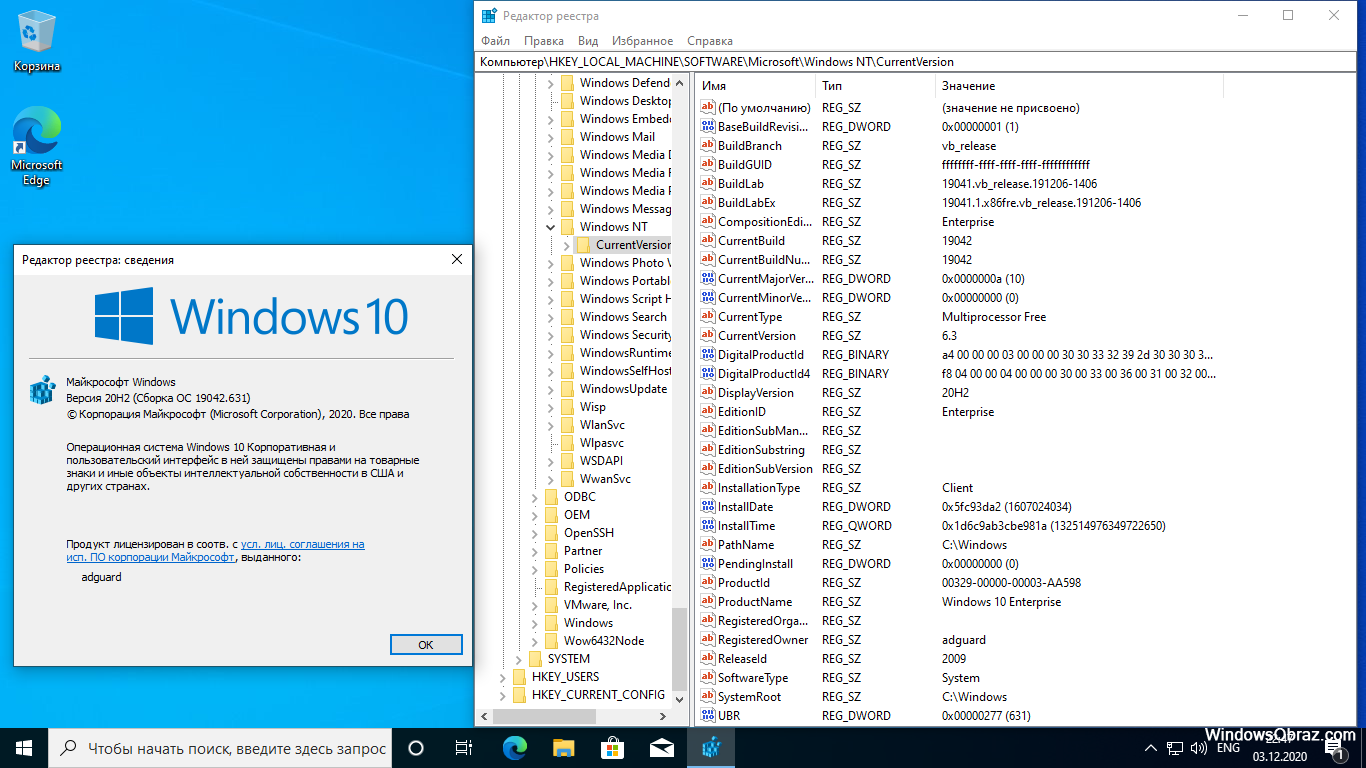Expand the HKEY_USERS hive
Viewport: 1366px width, 768px height.
pos(502,677)
